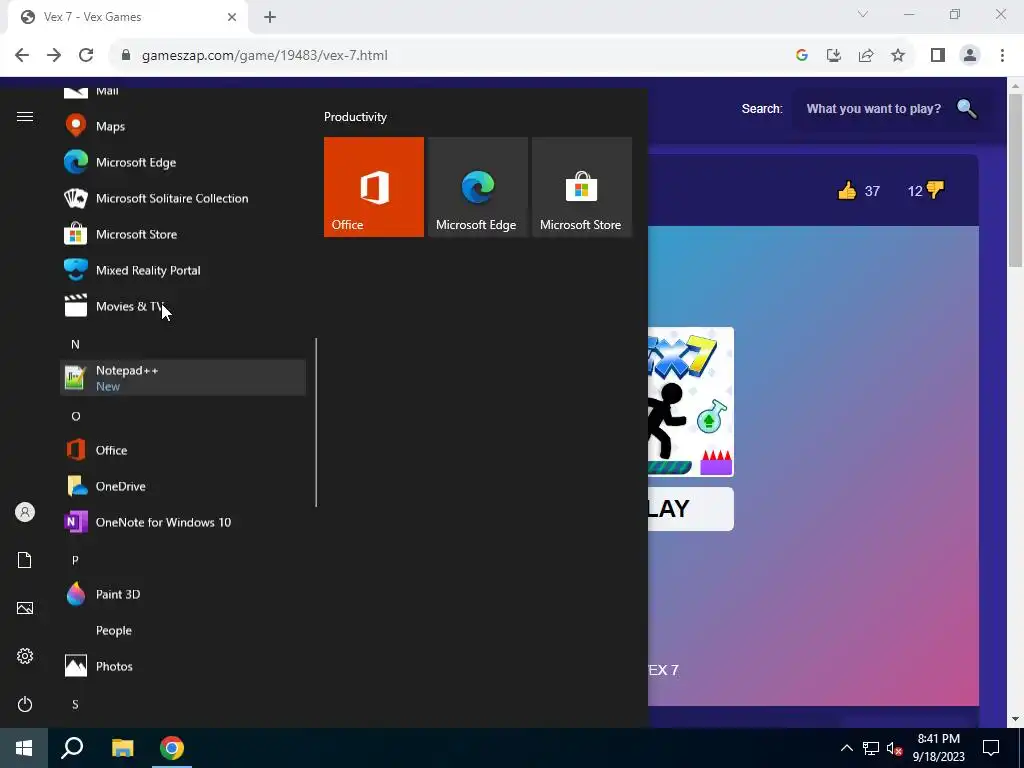The width and height of the screenshot is (1024, 768).
Task: Open Maps from the Start menu list
Action: coord(183,126)
